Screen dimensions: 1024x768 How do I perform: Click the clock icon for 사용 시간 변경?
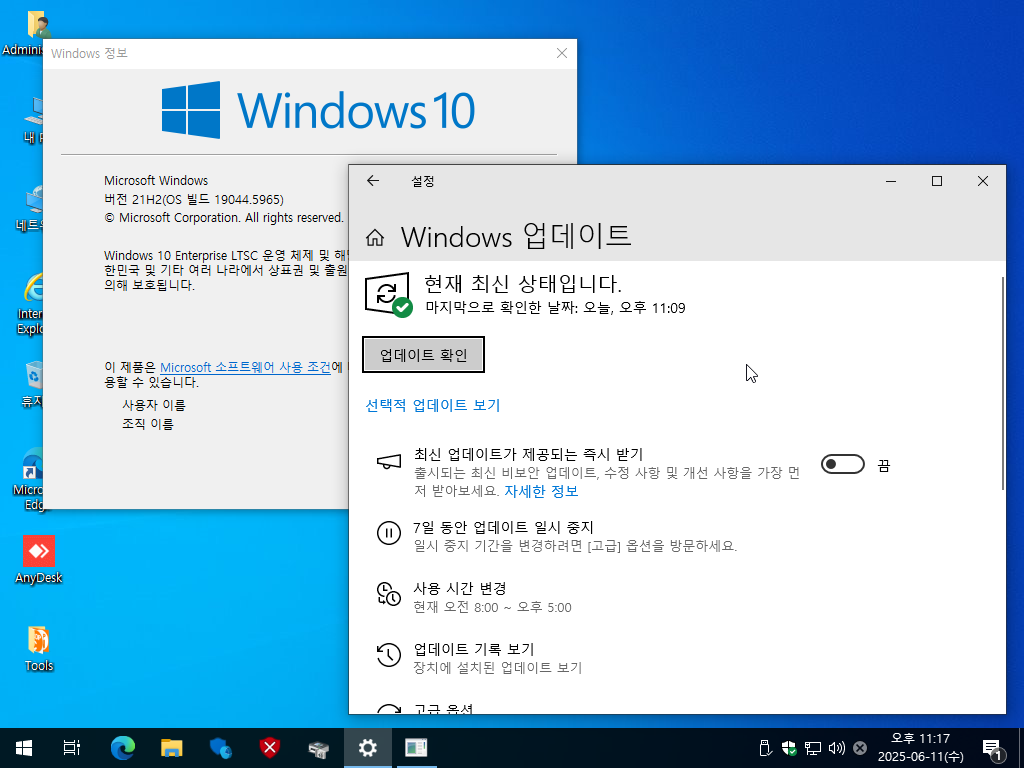(x=389, y=594)
